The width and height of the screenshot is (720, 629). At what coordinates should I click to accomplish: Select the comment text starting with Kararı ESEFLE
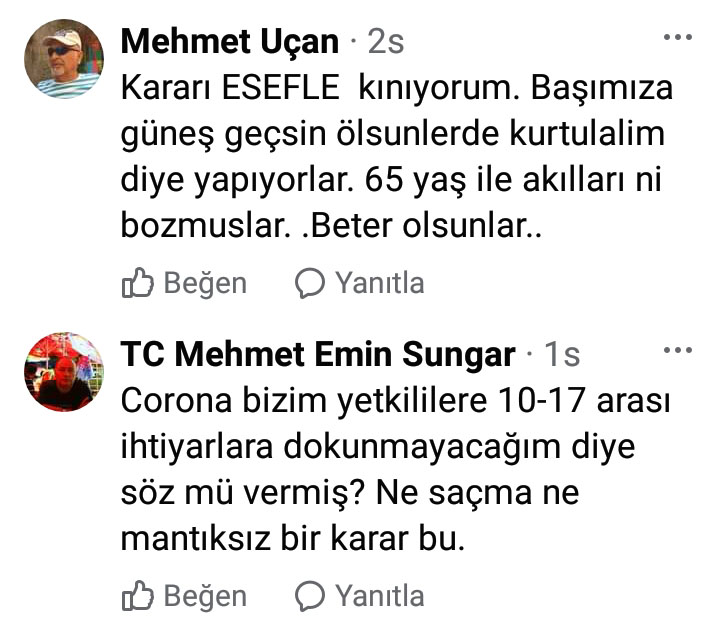(397, 157)
